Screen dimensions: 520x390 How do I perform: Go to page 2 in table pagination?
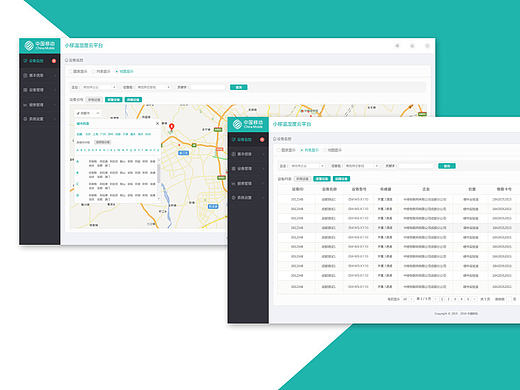(448, 299)
